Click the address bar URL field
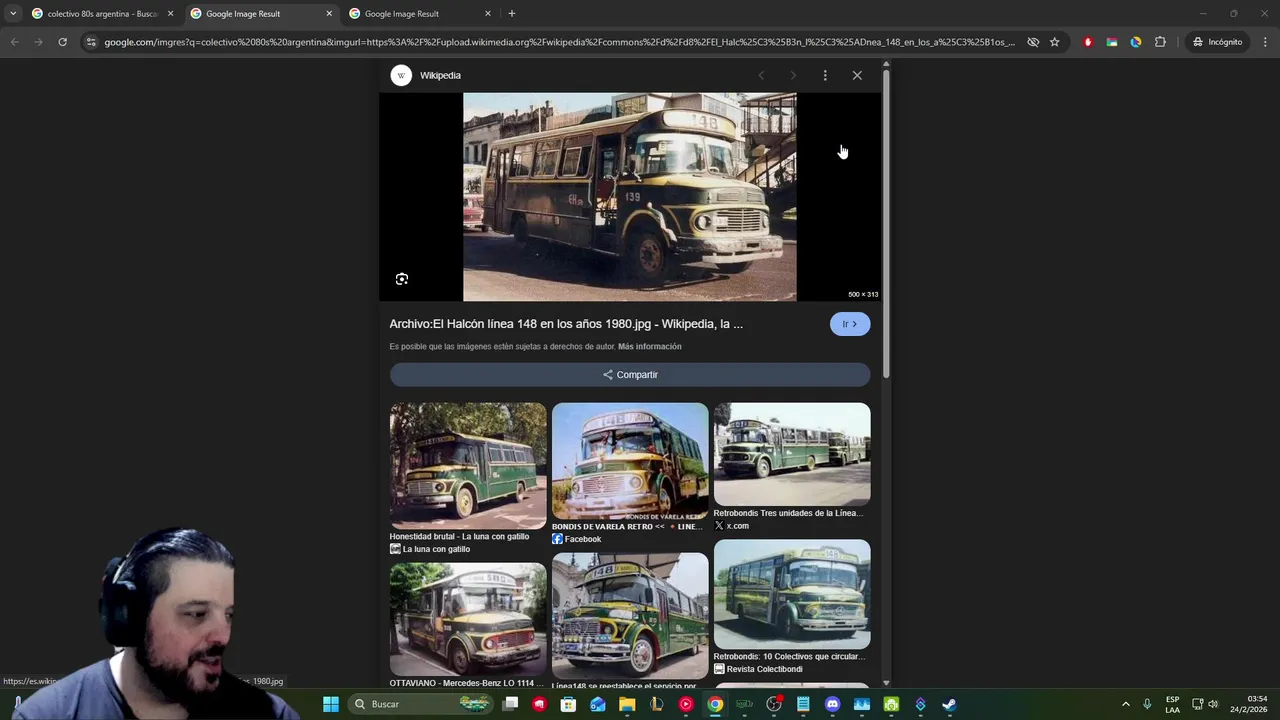 [559, 42]
